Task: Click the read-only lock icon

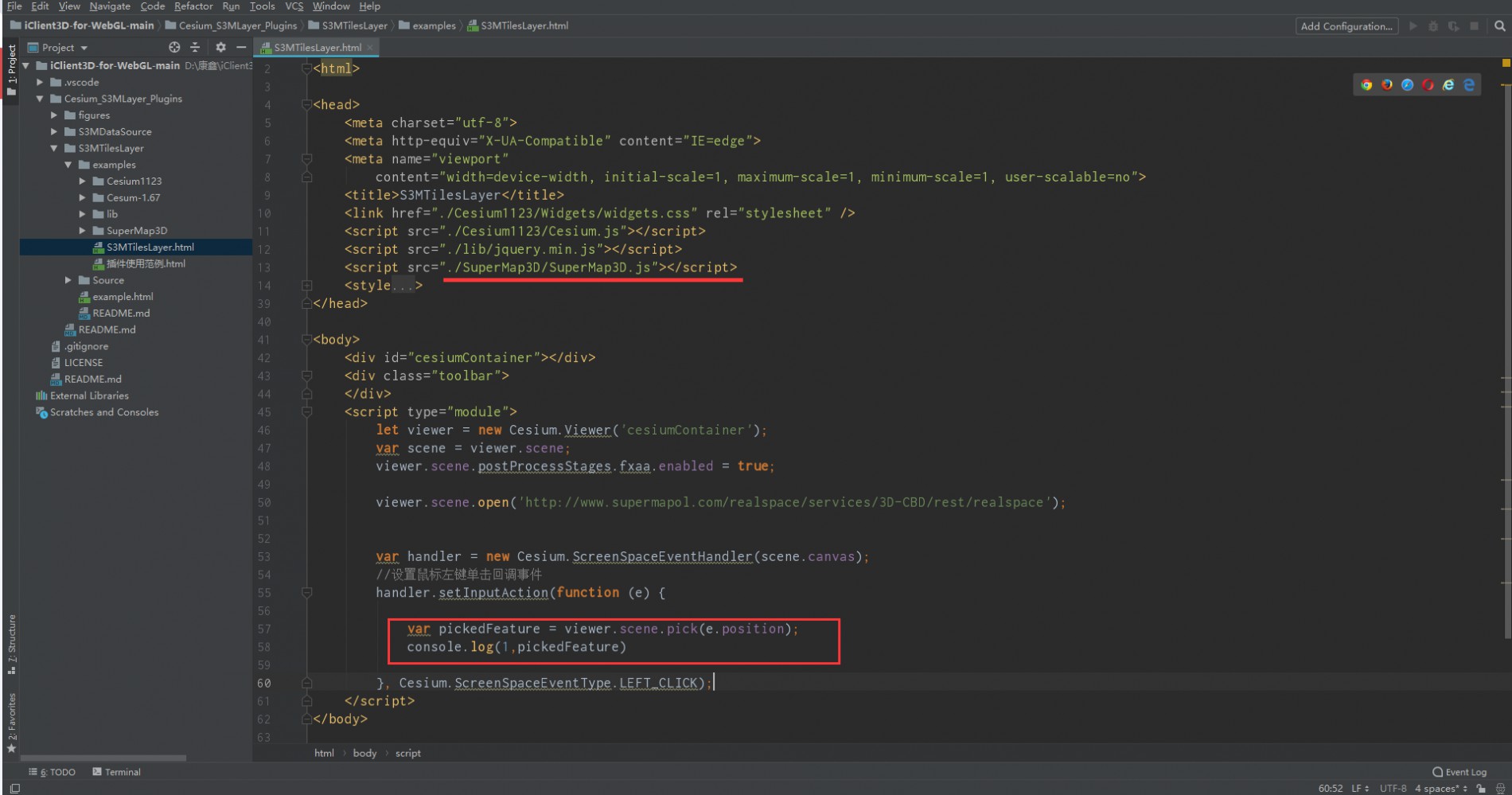Action: pyautogui.click(x=1480, y=788)
